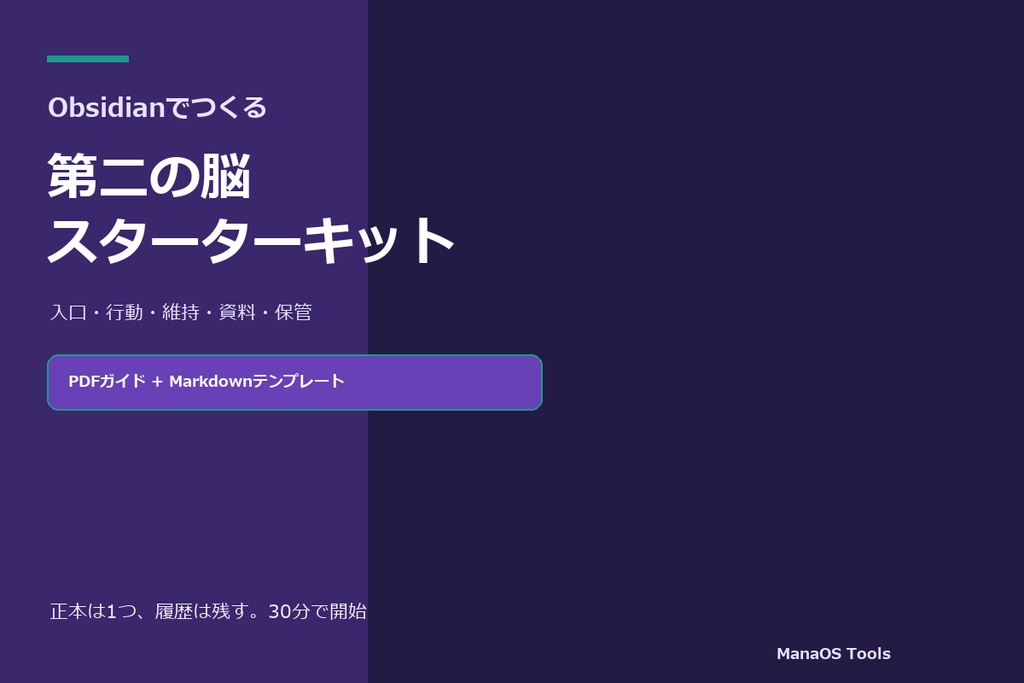Select the '第二の脳' headline line

tap(150, 176)
